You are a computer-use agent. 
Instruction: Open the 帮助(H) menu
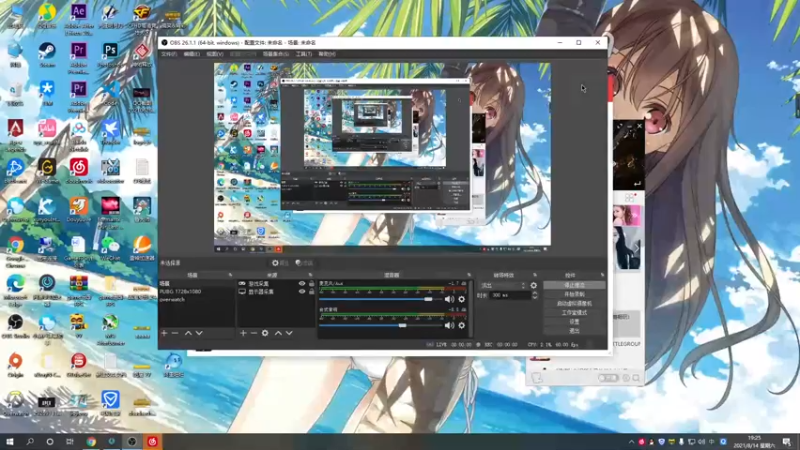click(x=327, y=54)
